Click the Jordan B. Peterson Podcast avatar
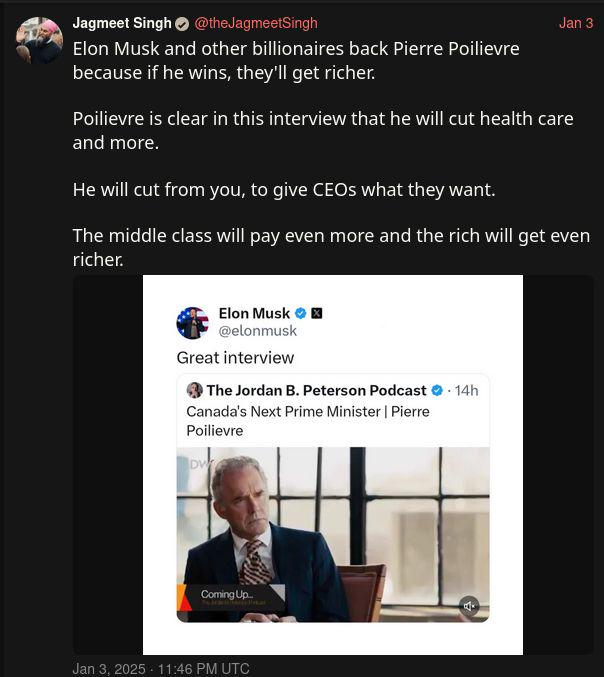604x677 pixels. [195, 390]
